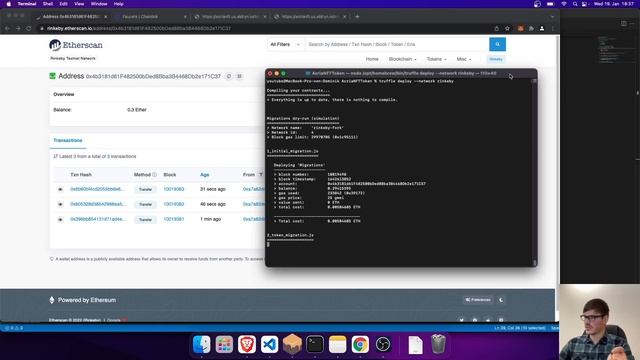This screenshot has width=640, height=360.
Task: Click the Etherscan logo
Action: coord(76,45)
